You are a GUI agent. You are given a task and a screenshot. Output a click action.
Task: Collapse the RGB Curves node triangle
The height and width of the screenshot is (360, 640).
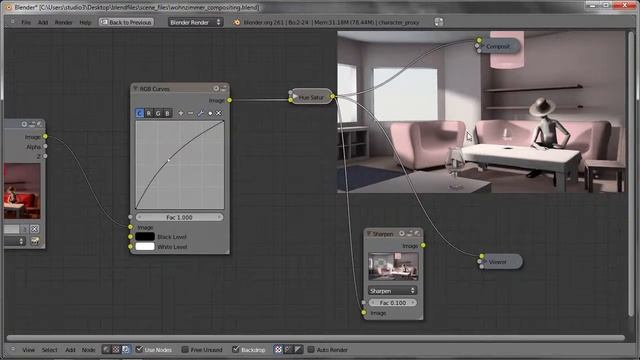[x=135, y=88]
